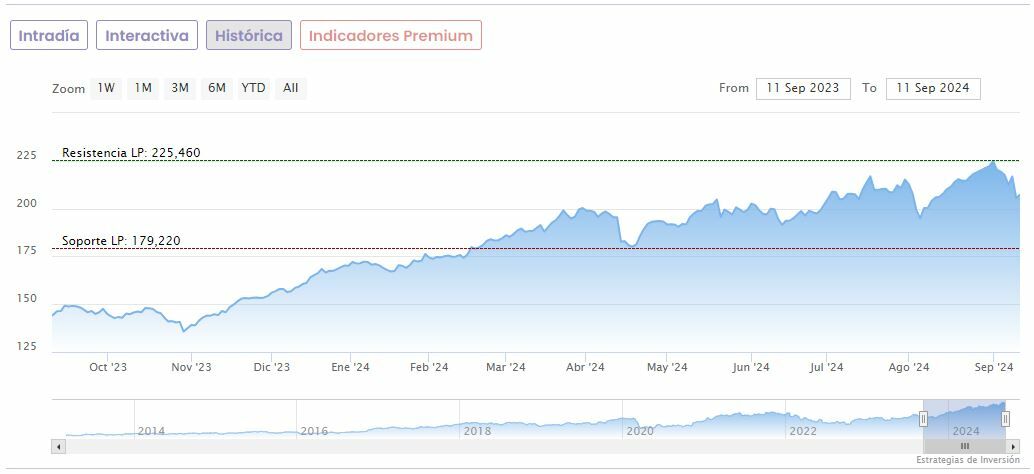The width and height of the screenshot is (1034, 474).
Task: Click the Resistencia LP 225,460 line label
Action: click(131, 153)
